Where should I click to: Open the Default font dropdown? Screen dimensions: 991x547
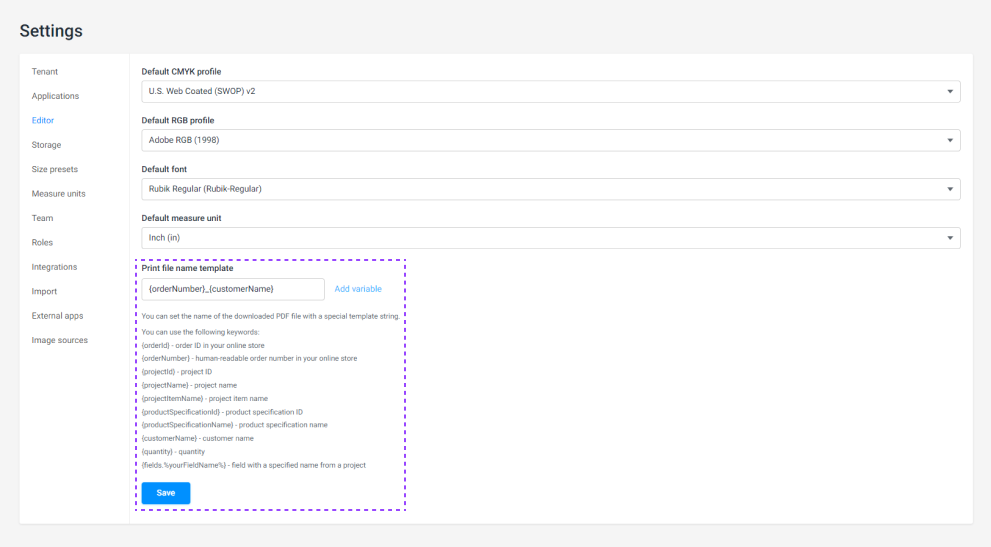point(550,189)
